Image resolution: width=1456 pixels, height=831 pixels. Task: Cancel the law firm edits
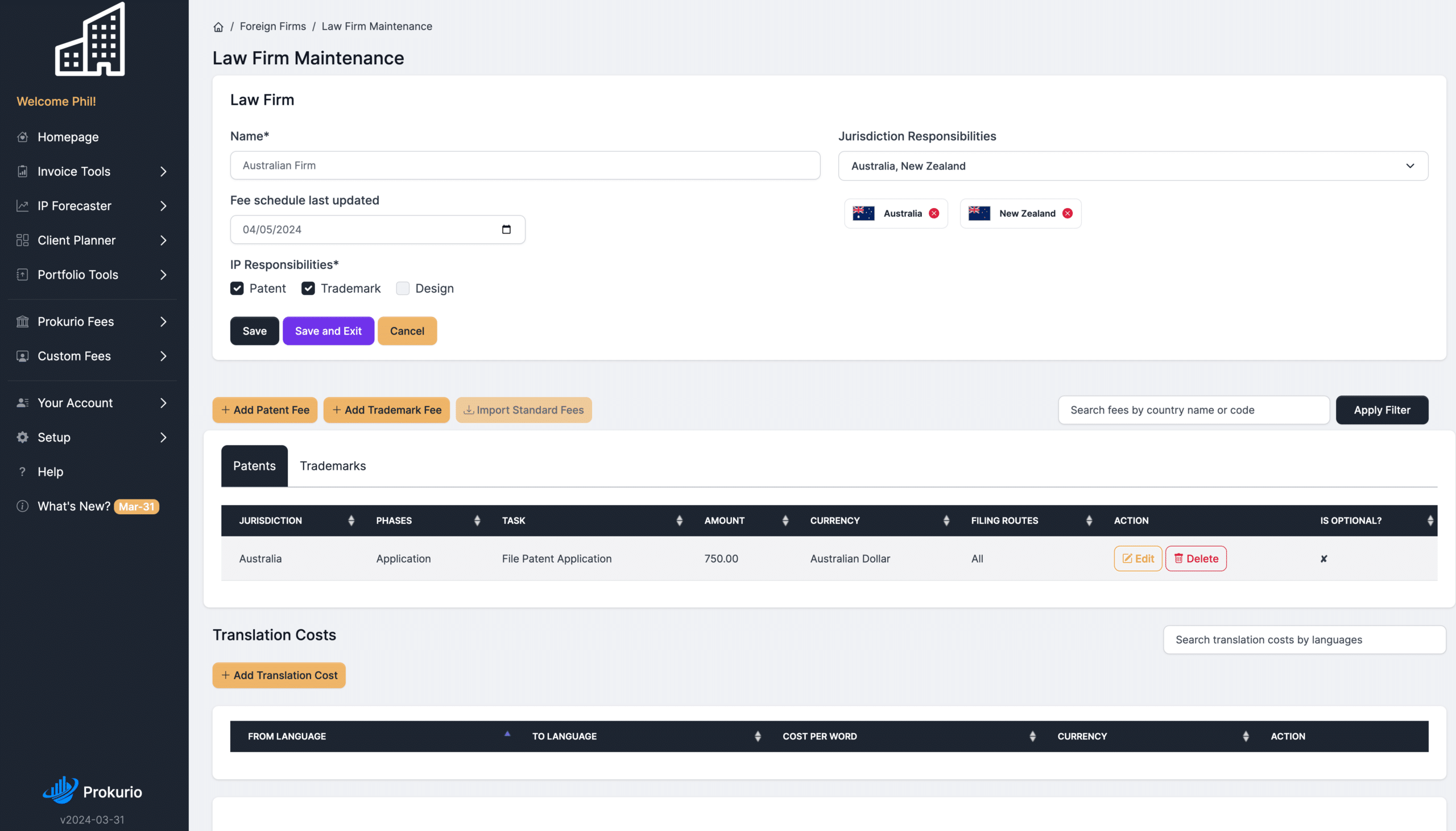pyautogui.click(x=407, y=331)
